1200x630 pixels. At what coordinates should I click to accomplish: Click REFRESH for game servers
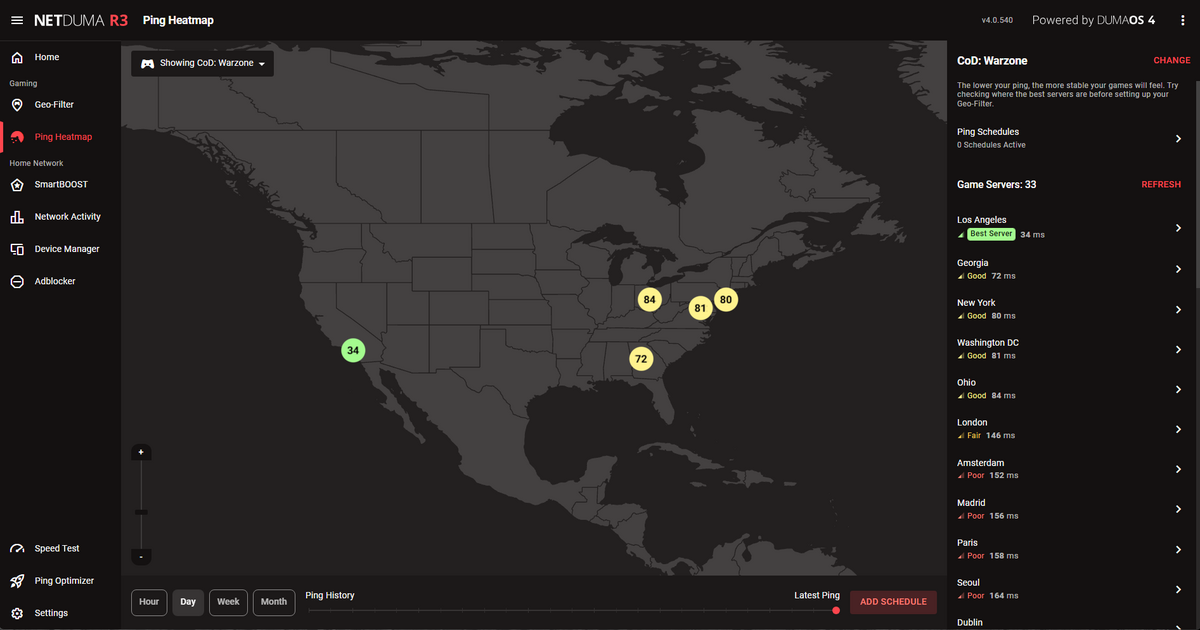1160,185
